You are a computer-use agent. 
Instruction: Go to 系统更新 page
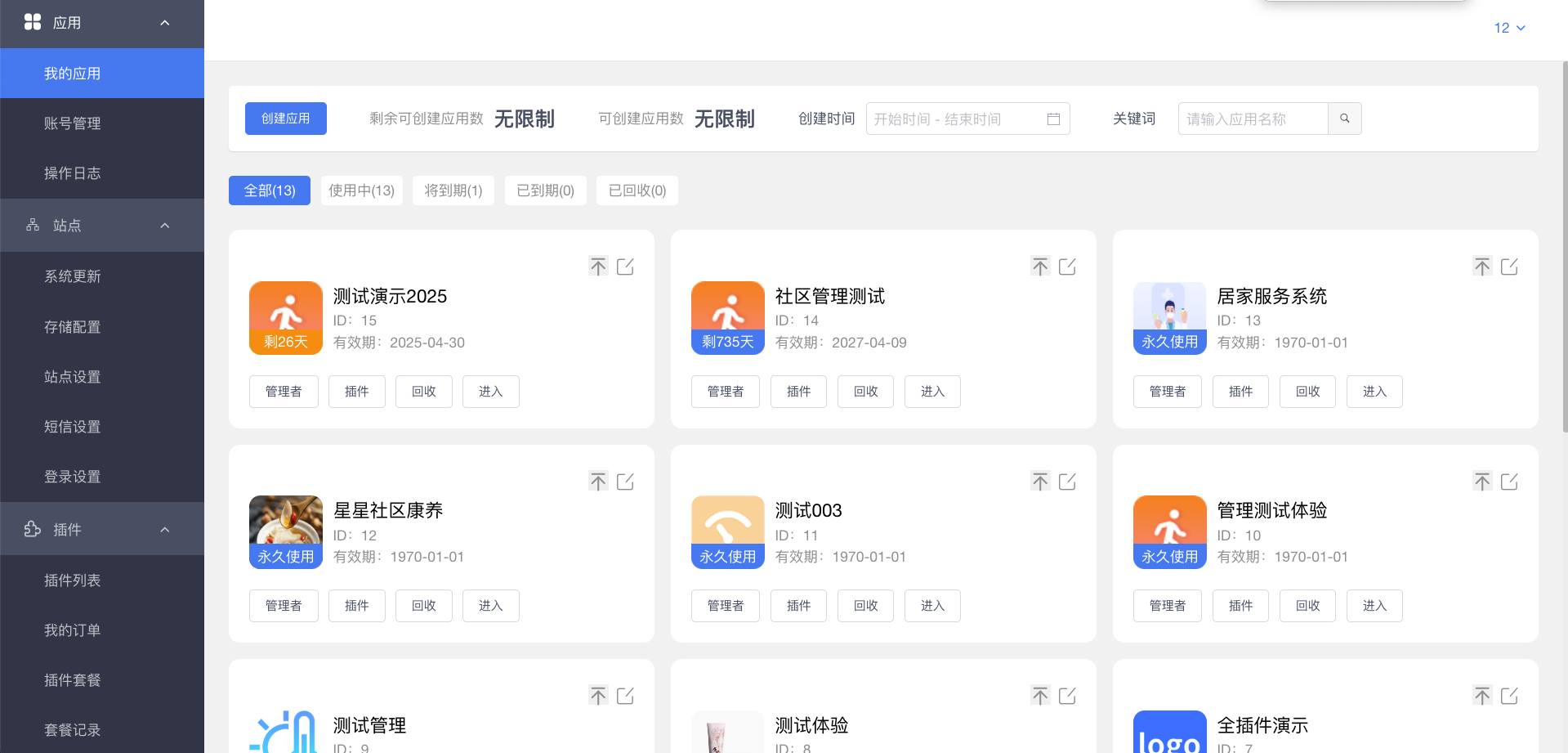102,276
